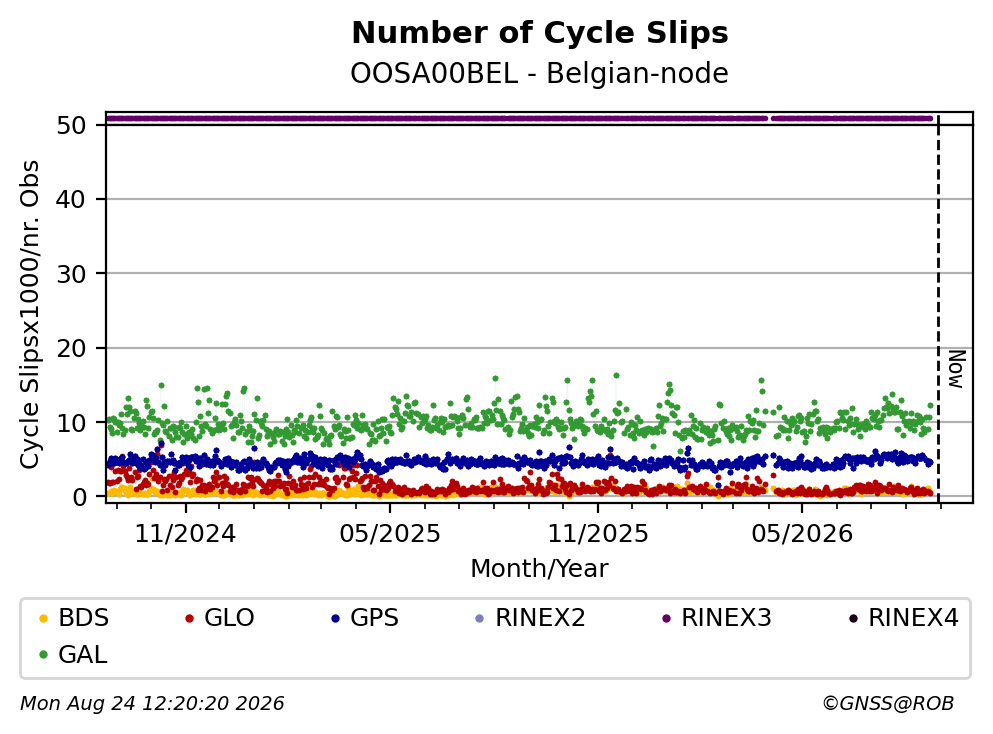Viewport: 993px width, 734px height.
Task: Click the 50 y-axis tick label
Action: point(71,125)
